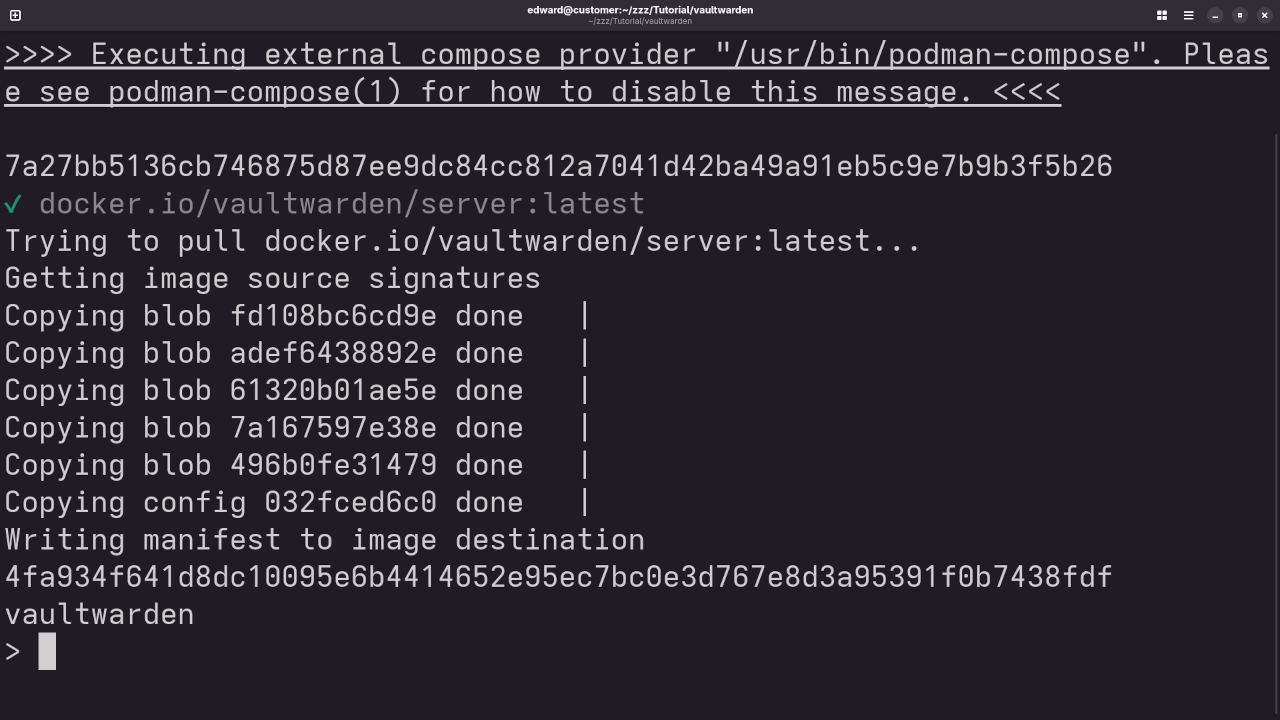Screen dimensions: 1280x720
Task: Click the hash starting with 4fa934f641d8
Action: (x=558, y=577)
